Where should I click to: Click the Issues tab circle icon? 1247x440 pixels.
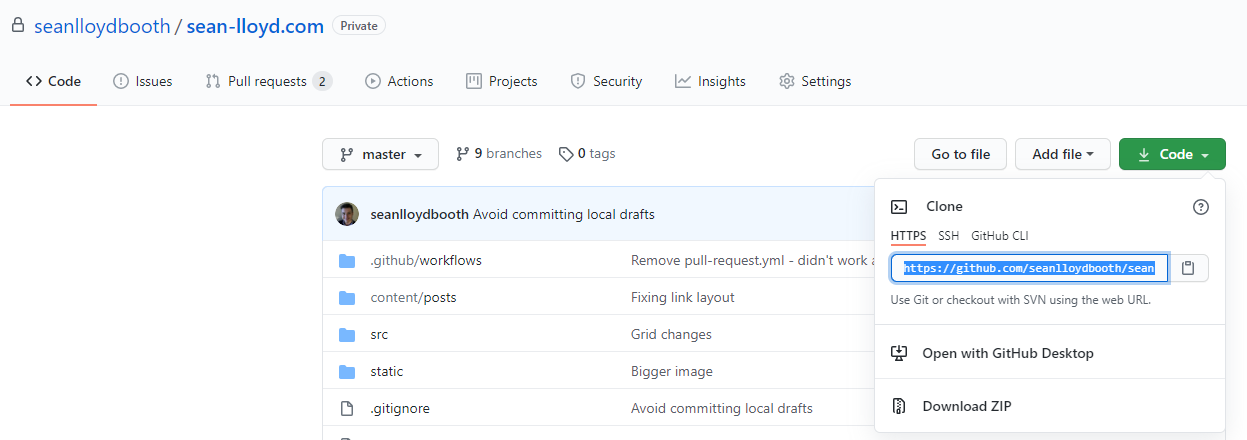[121, 81]
